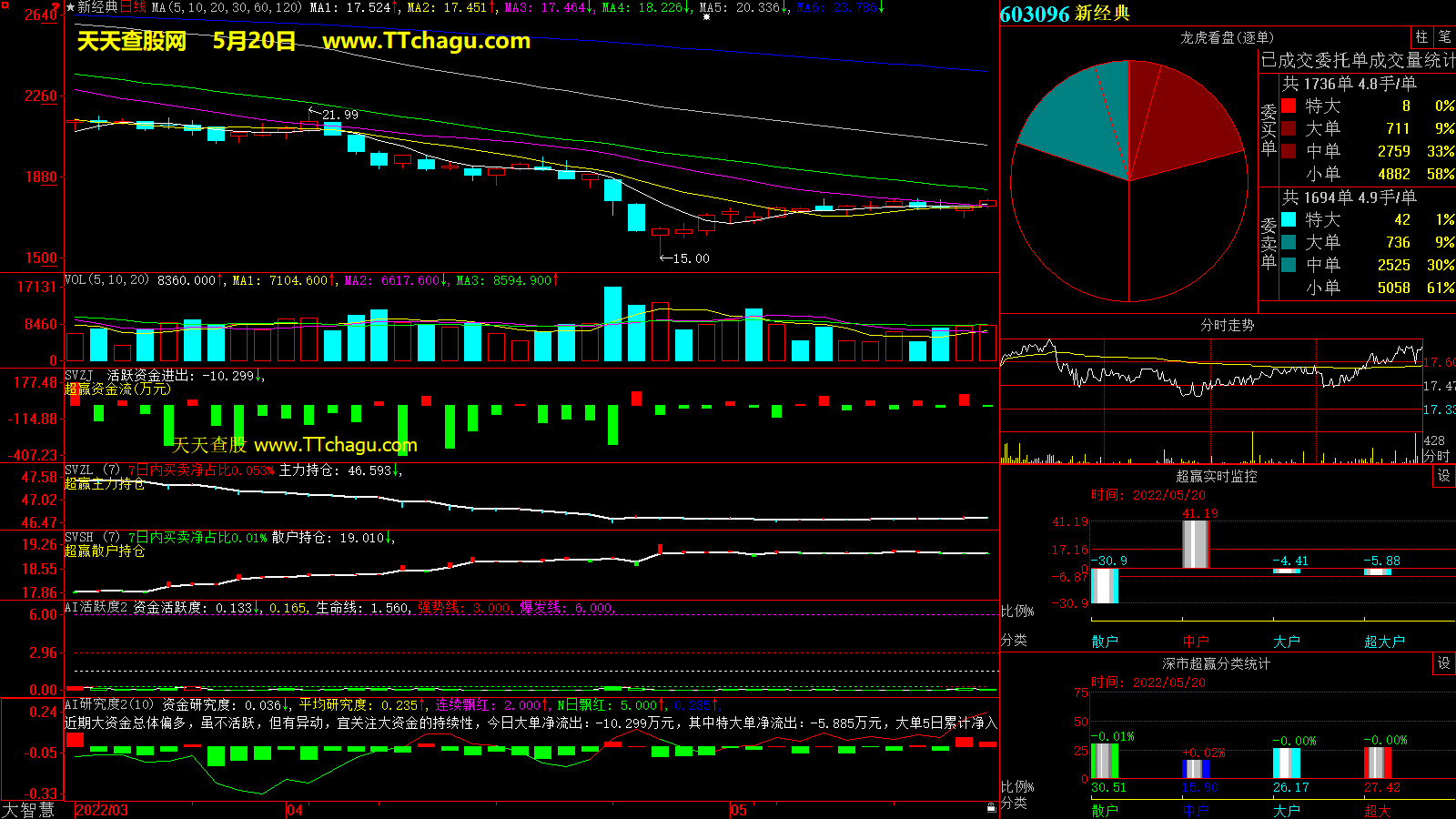
Task: Open 超赢实时监控 settings (设) button
Action: pos(1443,476)
